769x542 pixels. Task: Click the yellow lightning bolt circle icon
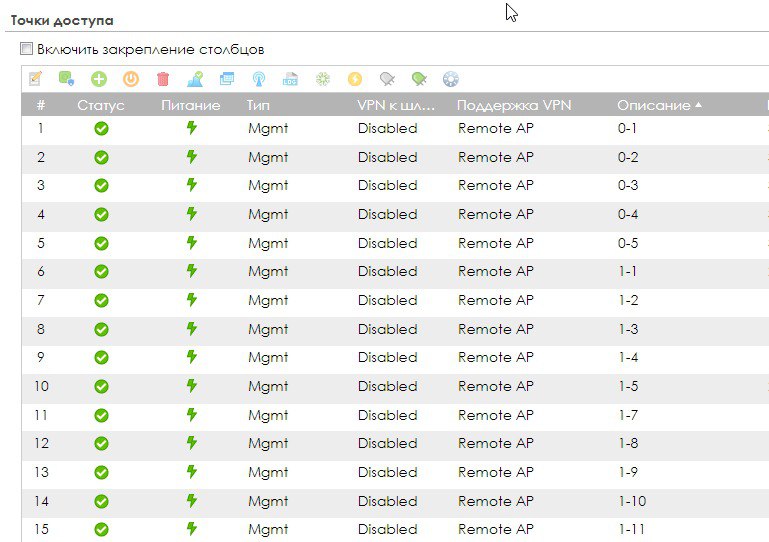355,79
